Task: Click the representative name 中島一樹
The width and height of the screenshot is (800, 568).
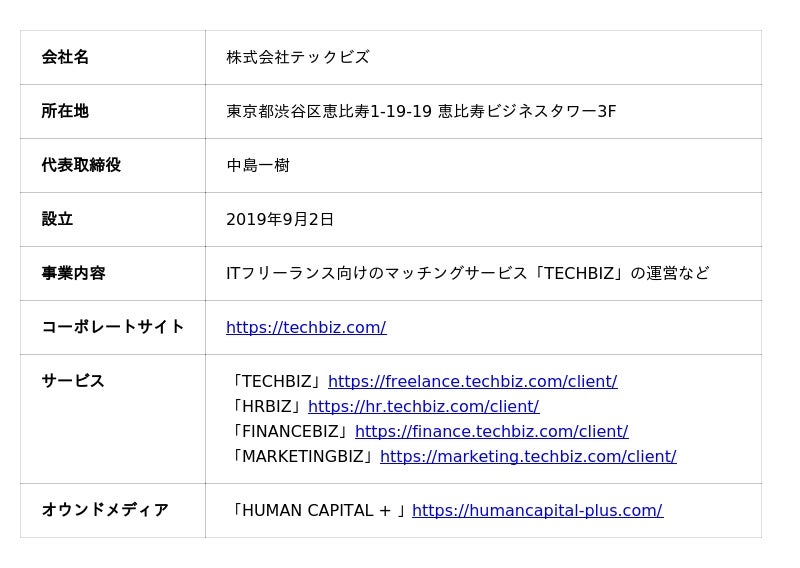Action: [258, 165]
